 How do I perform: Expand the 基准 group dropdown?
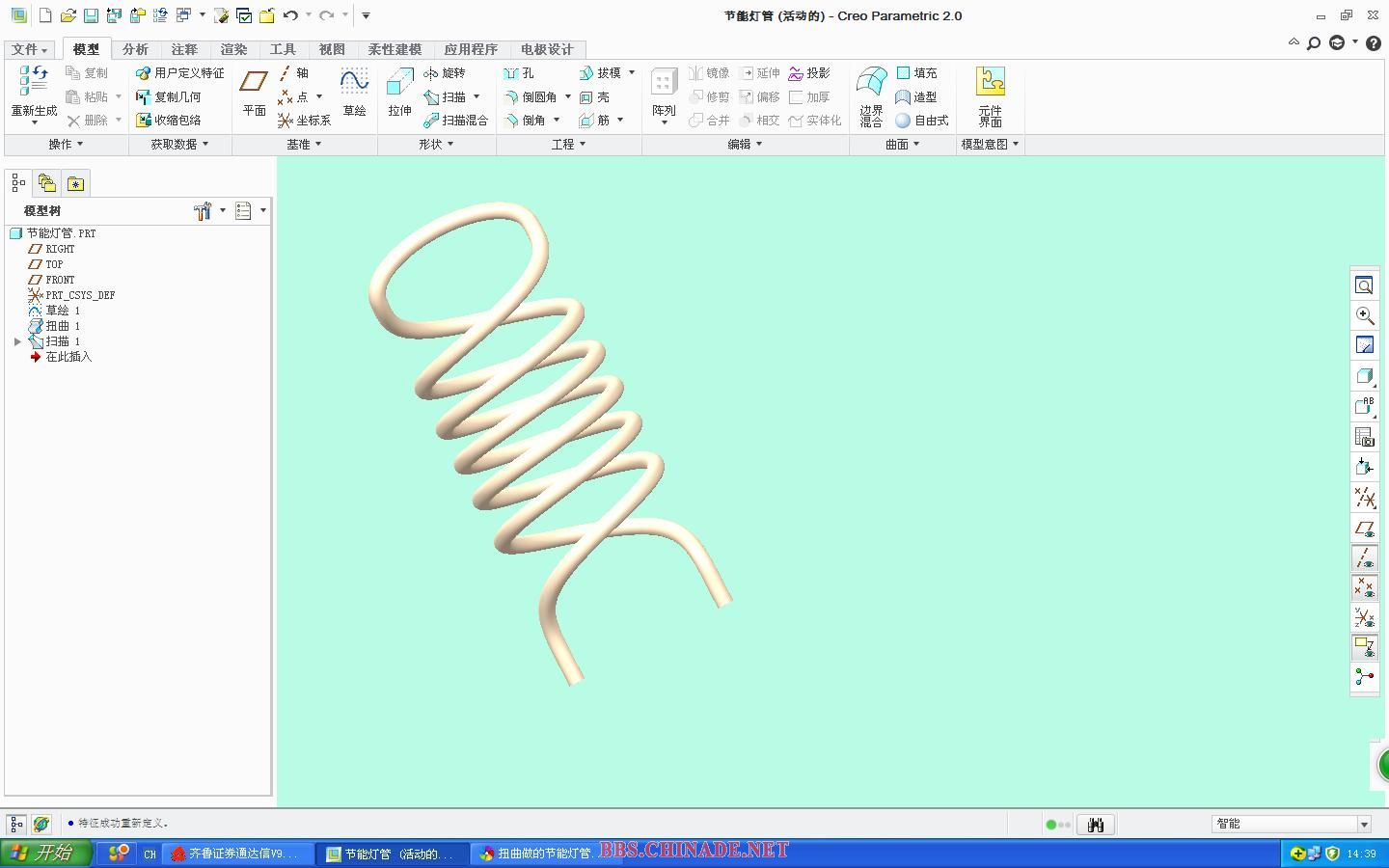[304, 144]
